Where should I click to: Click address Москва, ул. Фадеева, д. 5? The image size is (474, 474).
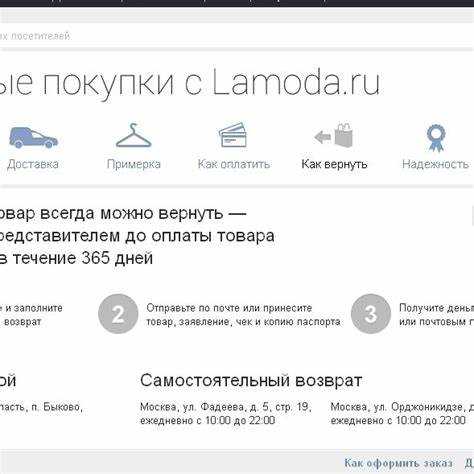pos(226,407)
